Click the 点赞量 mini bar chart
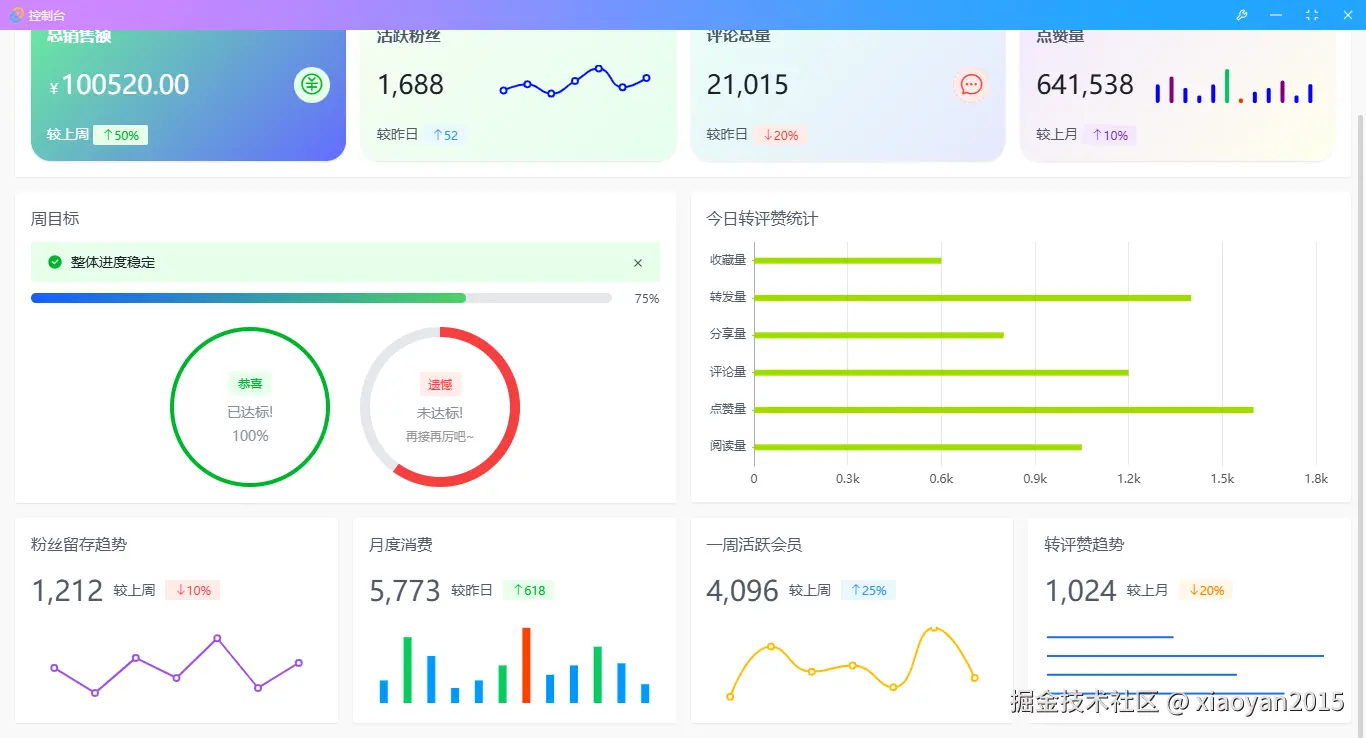Viewport: 1366px width, 738px height. coord(1233,86)
